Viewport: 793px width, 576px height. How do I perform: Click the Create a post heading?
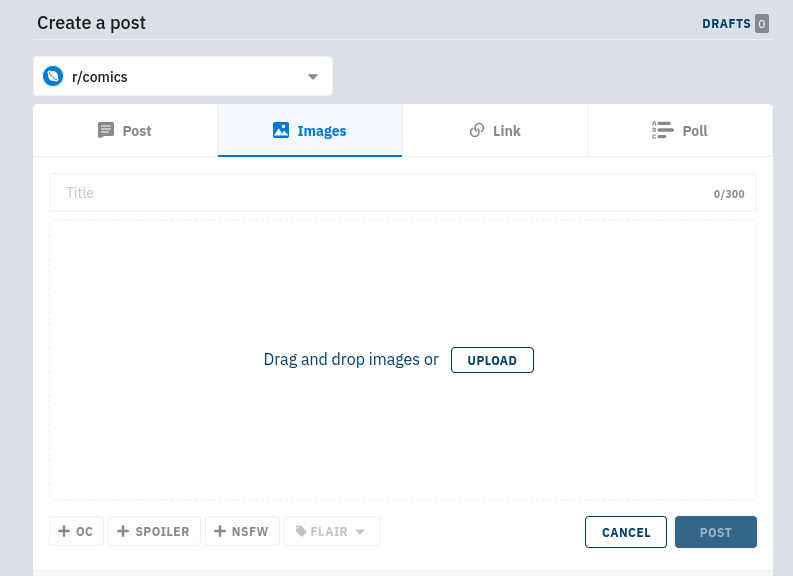91,23
